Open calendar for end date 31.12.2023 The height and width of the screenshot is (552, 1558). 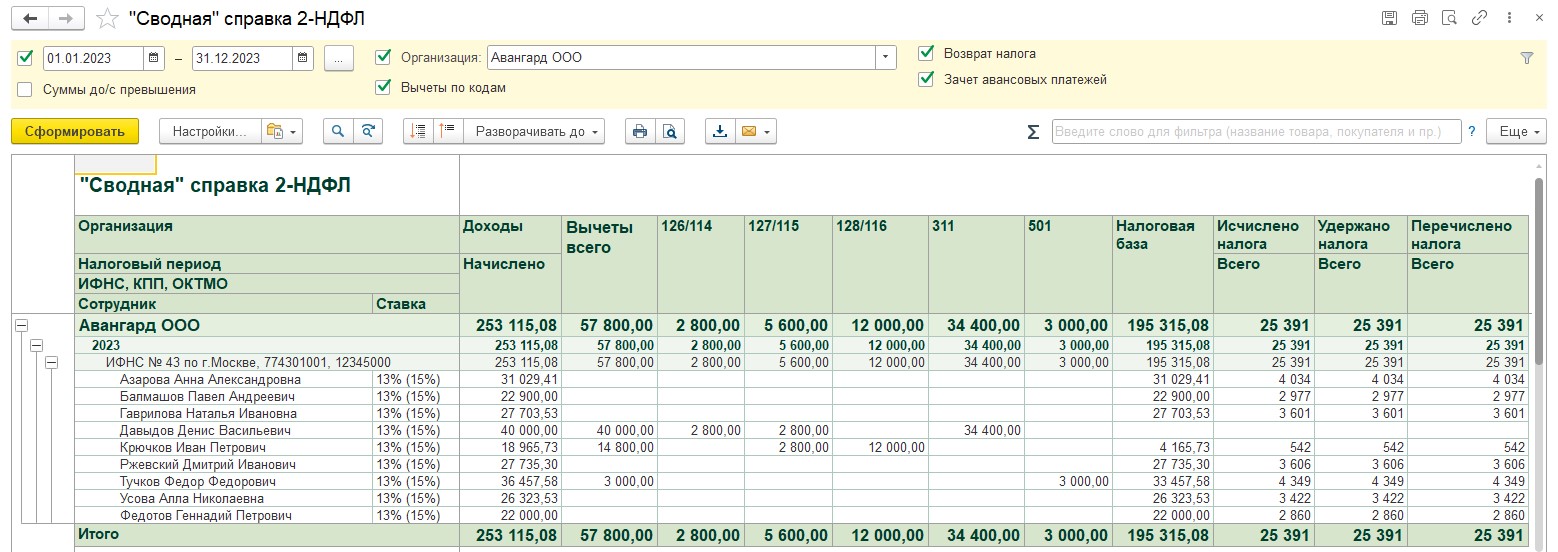pos(303,58)
